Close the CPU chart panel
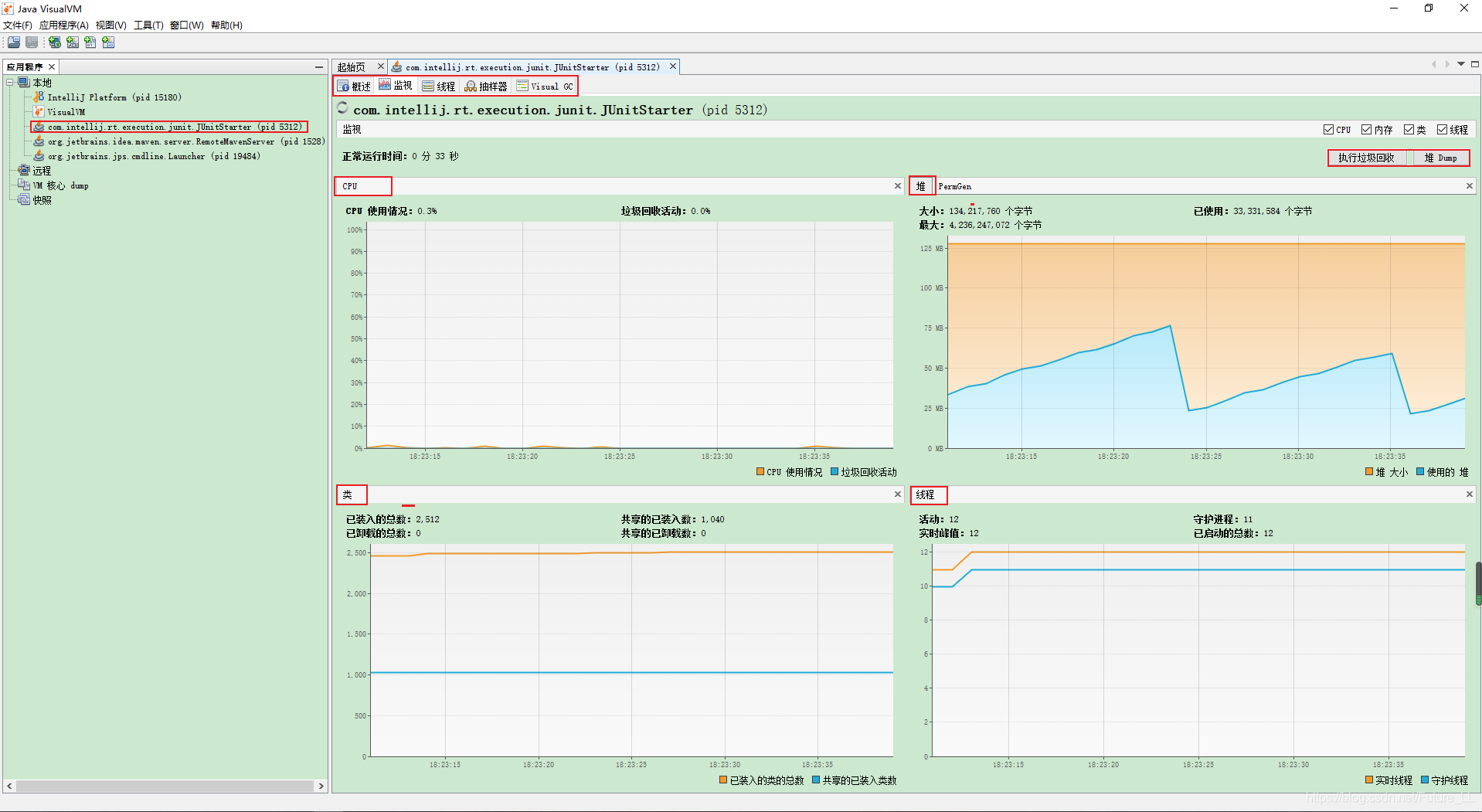This screenshot has height=812, width=1482. tap(898, 186)
